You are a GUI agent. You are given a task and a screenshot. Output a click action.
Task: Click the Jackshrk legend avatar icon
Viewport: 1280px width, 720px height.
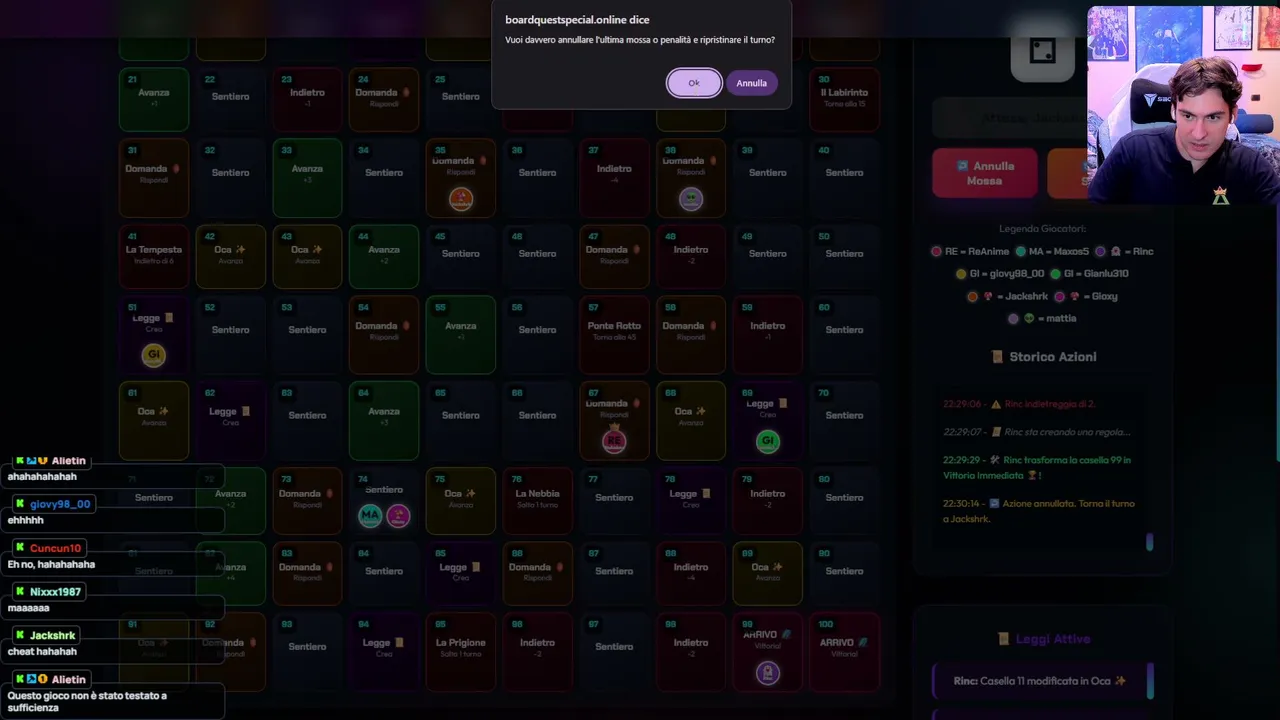988,296
